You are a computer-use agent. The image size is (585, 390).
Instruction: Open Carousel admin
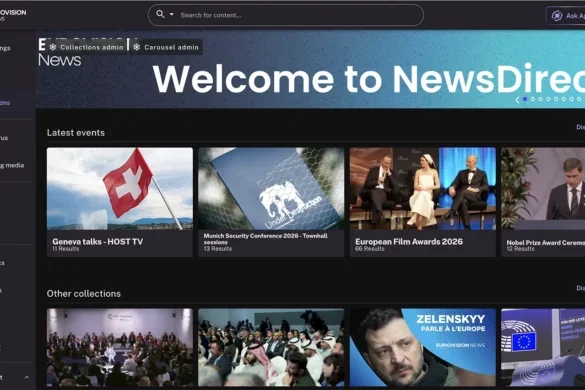tap(166, 47)
